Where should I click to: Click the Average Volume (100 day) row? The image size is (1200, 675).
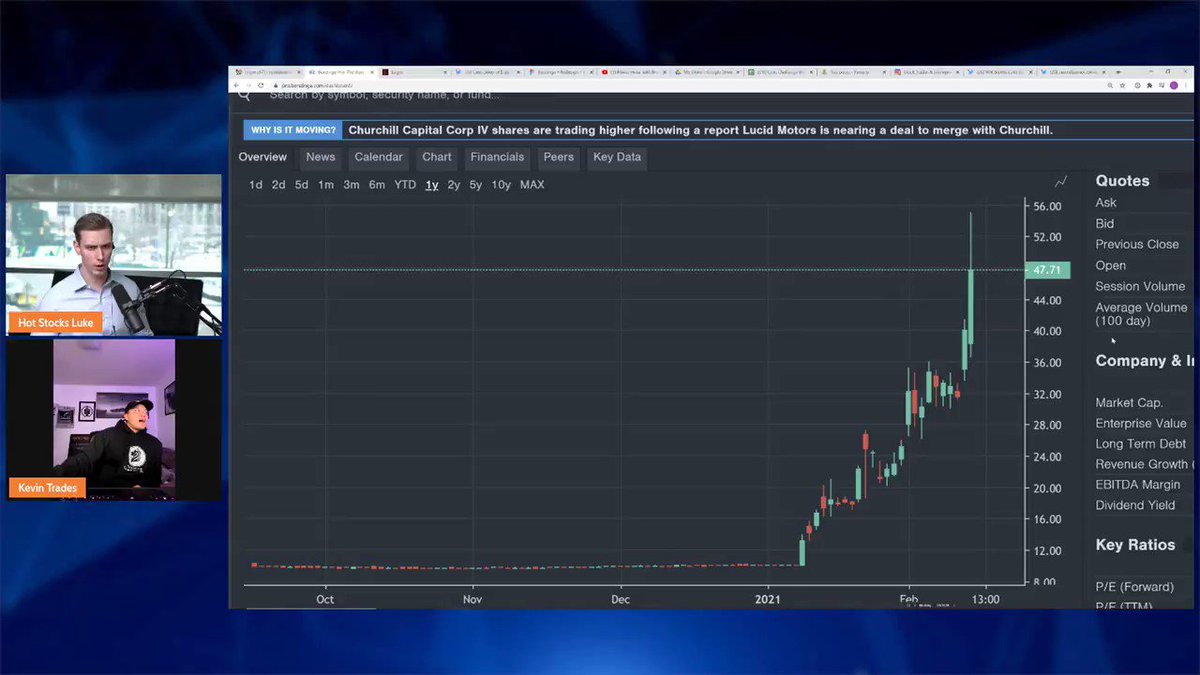[x=1141, y=314]
